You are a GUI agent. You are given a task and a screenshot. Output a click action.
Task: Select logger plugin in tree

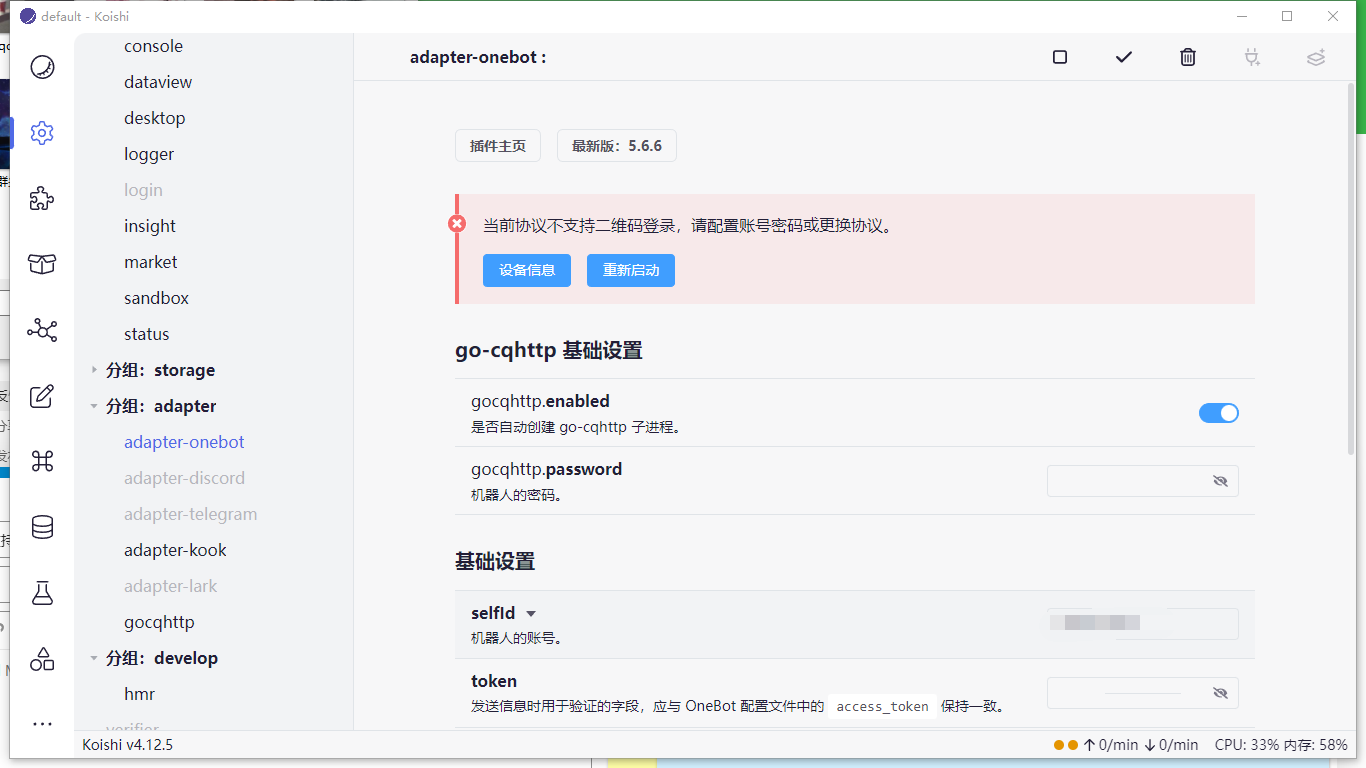point(149,154)
